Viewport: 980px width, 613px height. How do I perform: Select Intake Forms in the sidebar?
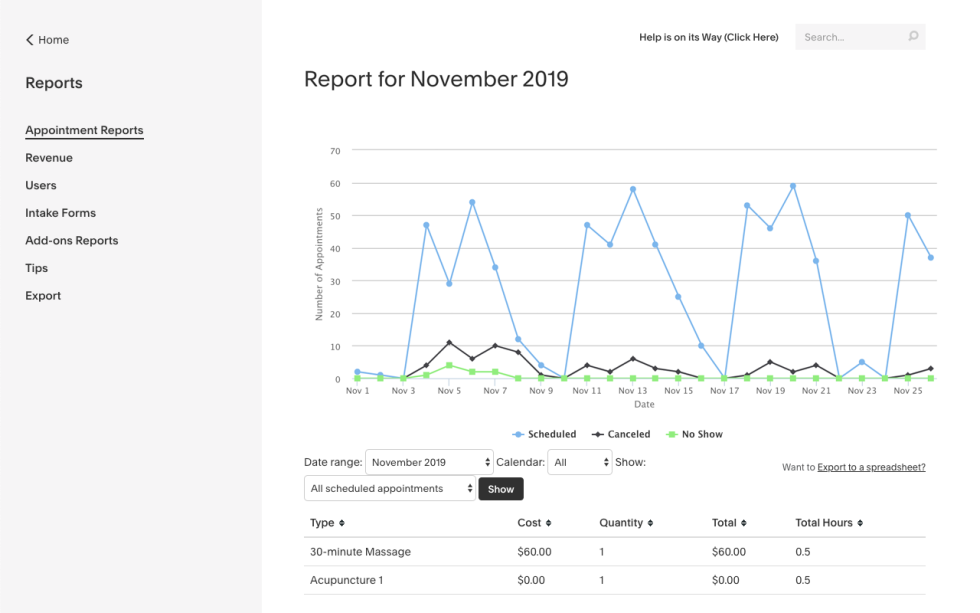click(x=60, y=213)
